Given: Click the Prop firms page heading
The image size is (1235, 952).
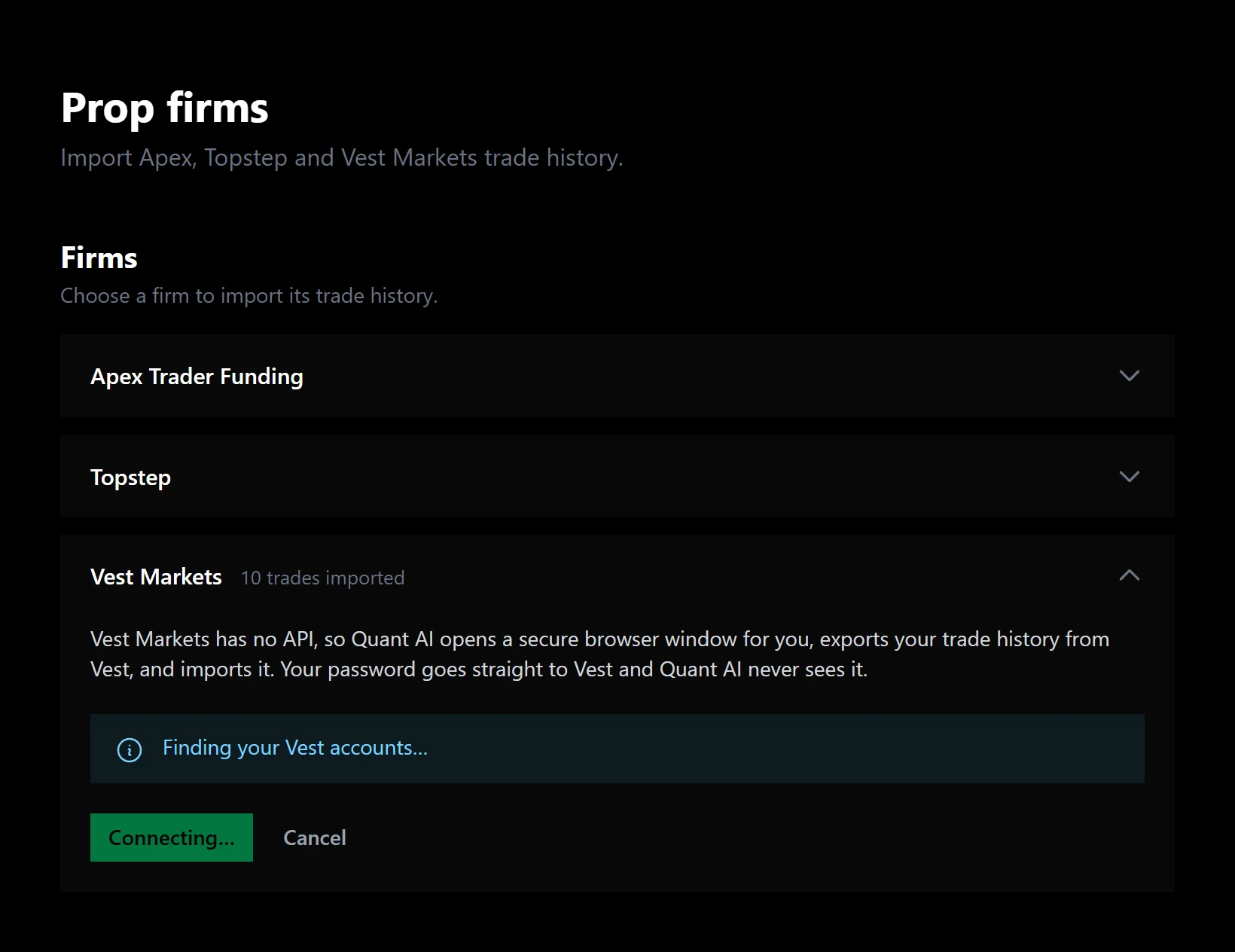Looking at the screenshot, I should pos(164,108).
